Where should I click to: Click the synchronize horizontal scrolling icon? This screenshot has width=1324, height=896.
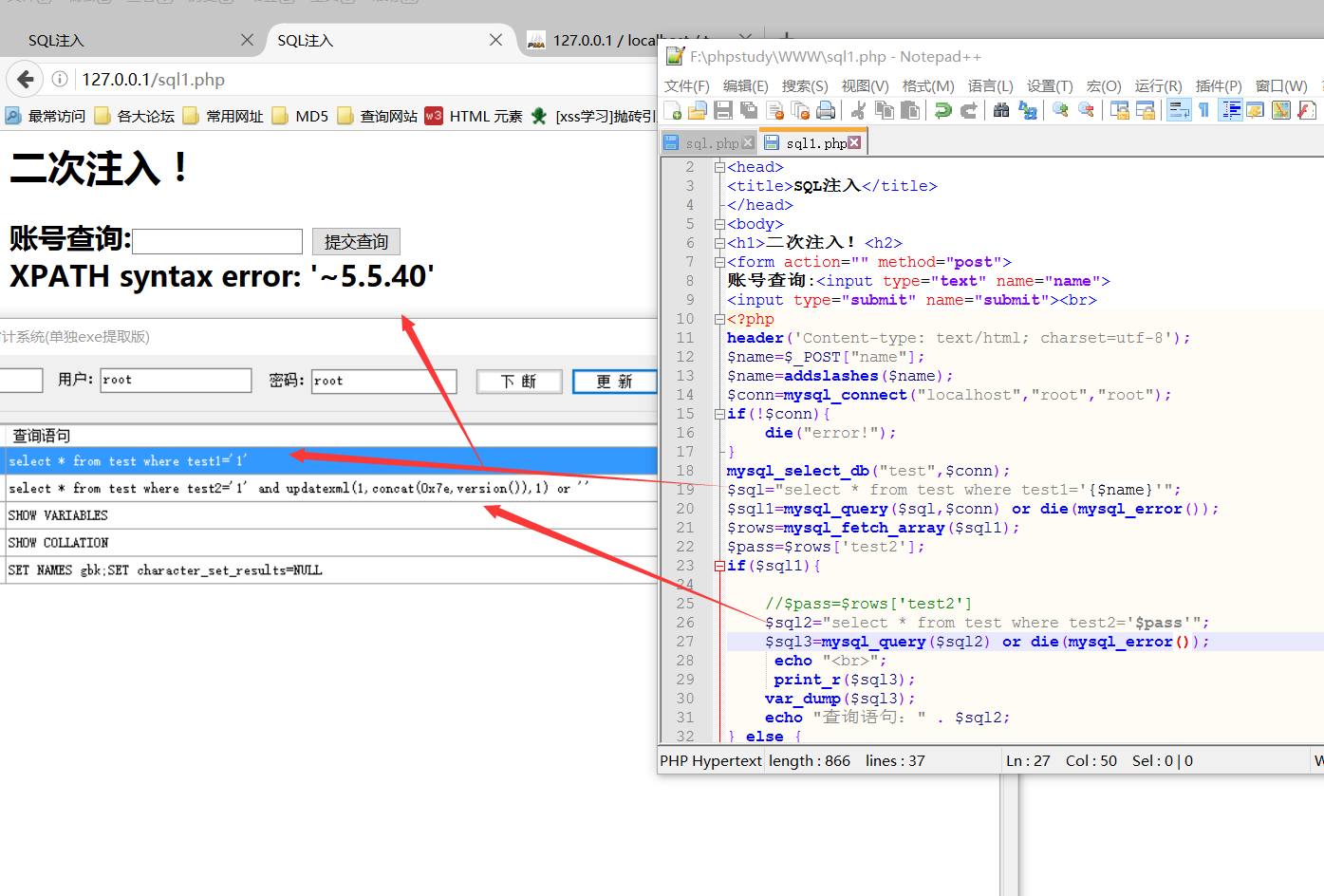coord(1145,110)
